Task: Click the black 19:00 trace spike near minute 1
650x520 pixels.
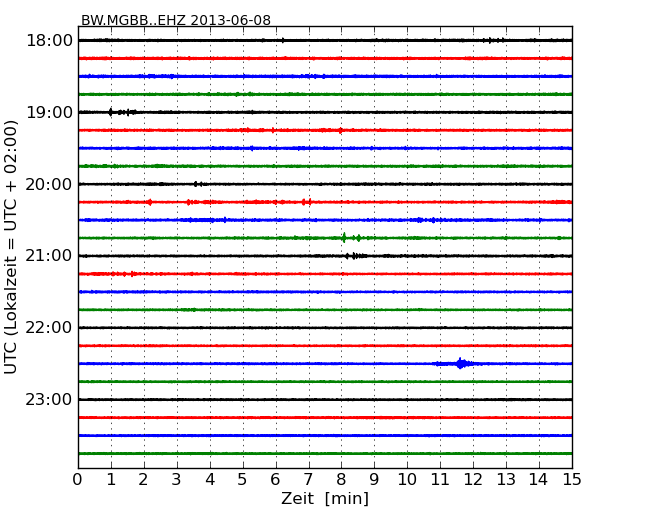Action: [110, 112]
